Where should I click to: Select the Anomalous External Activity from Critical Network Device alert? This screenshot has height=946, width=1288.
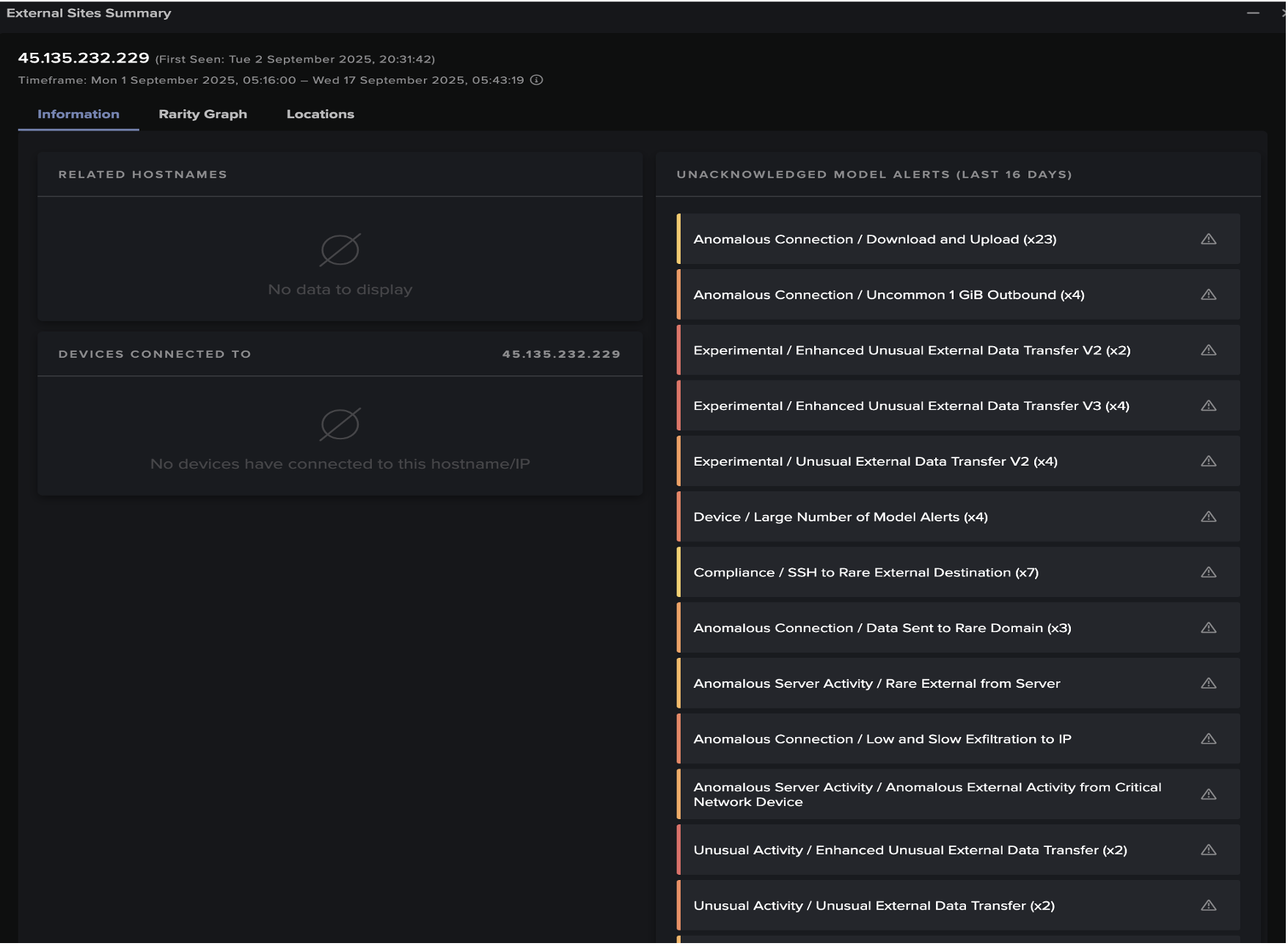[x=928, y=793]
